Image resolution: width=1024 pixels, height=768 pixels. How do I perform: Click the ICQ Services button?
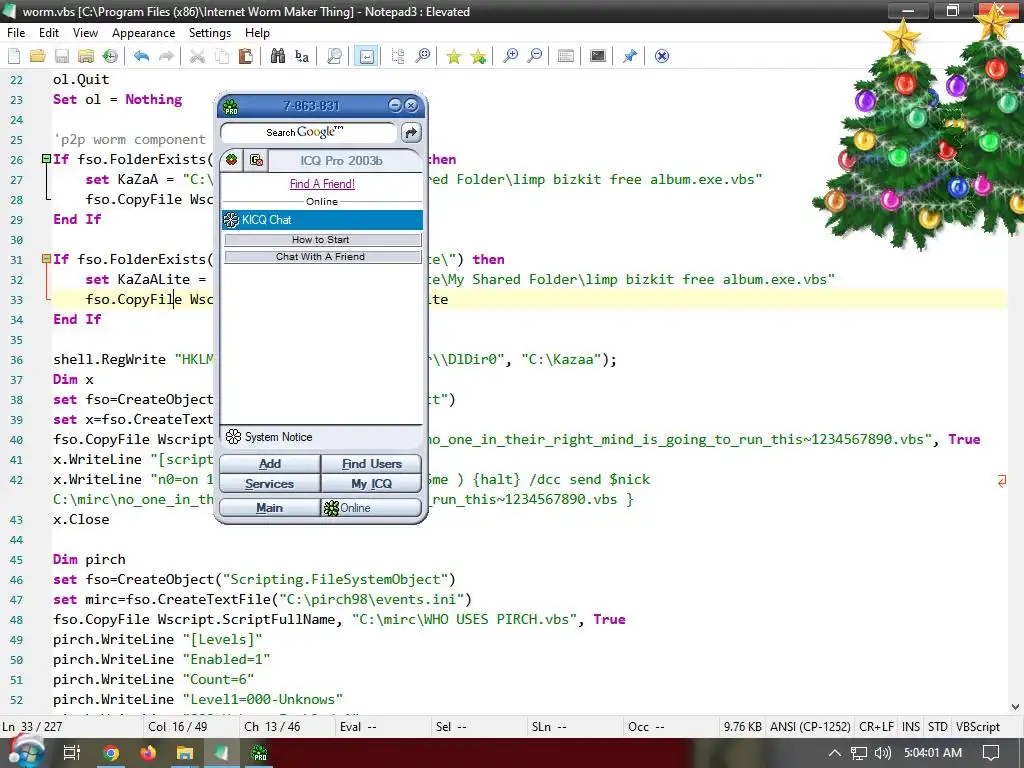[270, 484]
